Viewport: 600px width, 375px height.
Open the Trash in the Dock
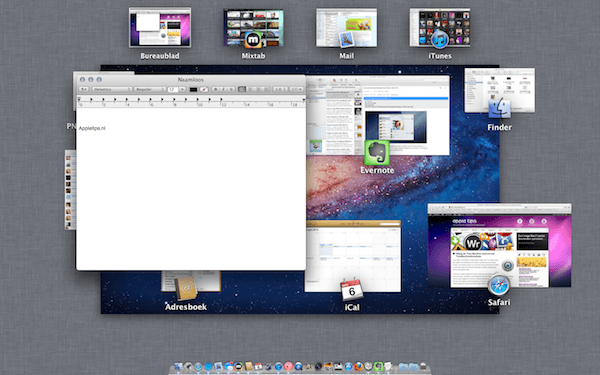424,367
